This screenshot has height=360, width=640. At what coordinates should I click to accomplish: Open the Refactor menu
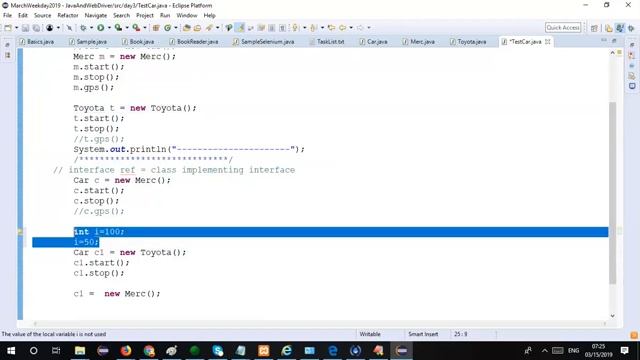(68, 16)
